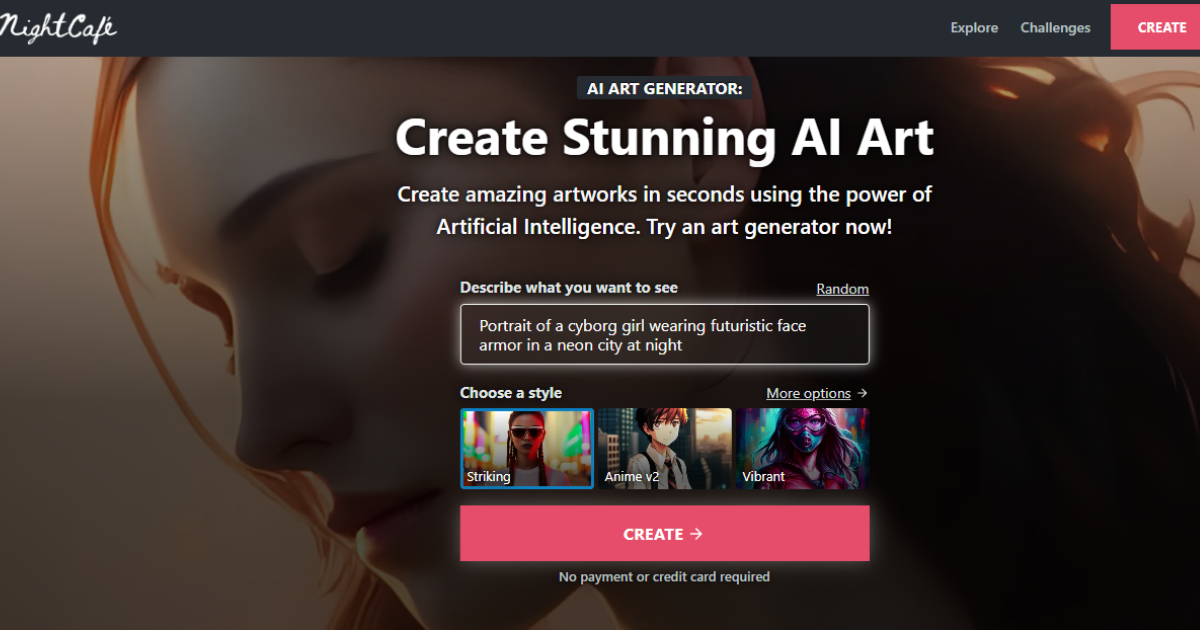
Task: Click the Random prompt link
Action: [x=842, y=289]
